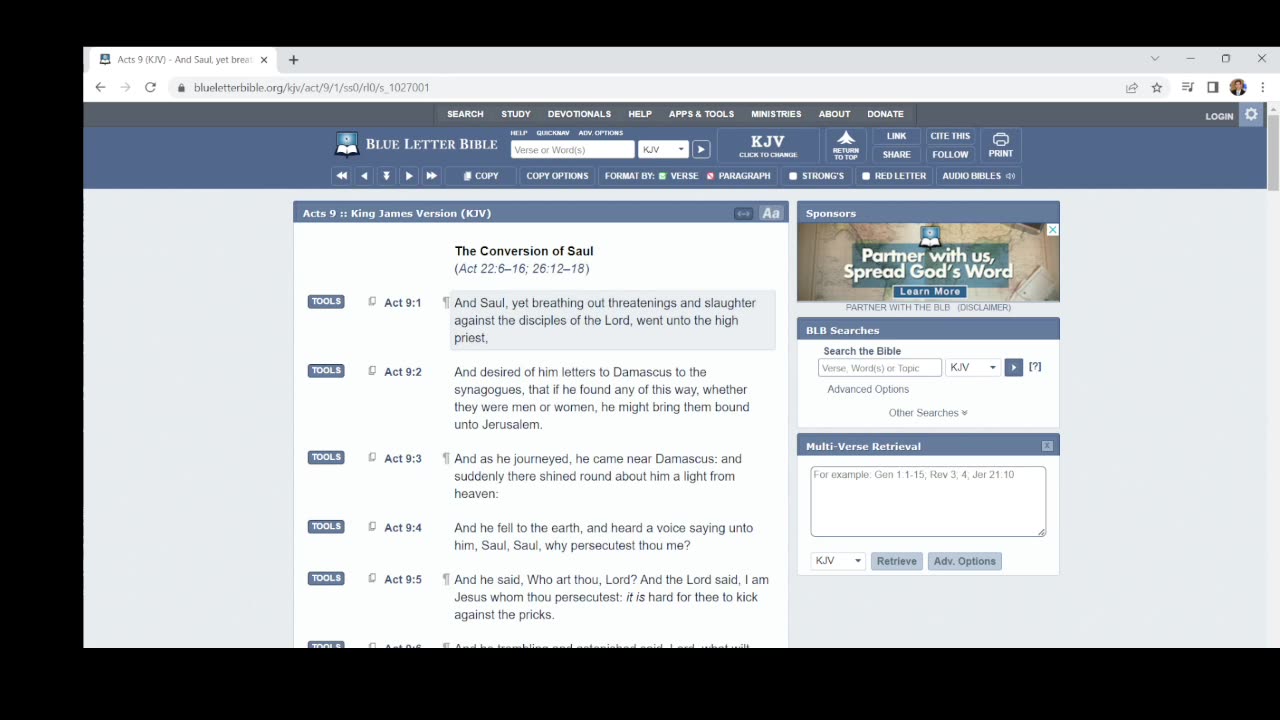1280x720 pixels.
Task: Click copy icon beside Act 9:4
Action: point(372,527)
